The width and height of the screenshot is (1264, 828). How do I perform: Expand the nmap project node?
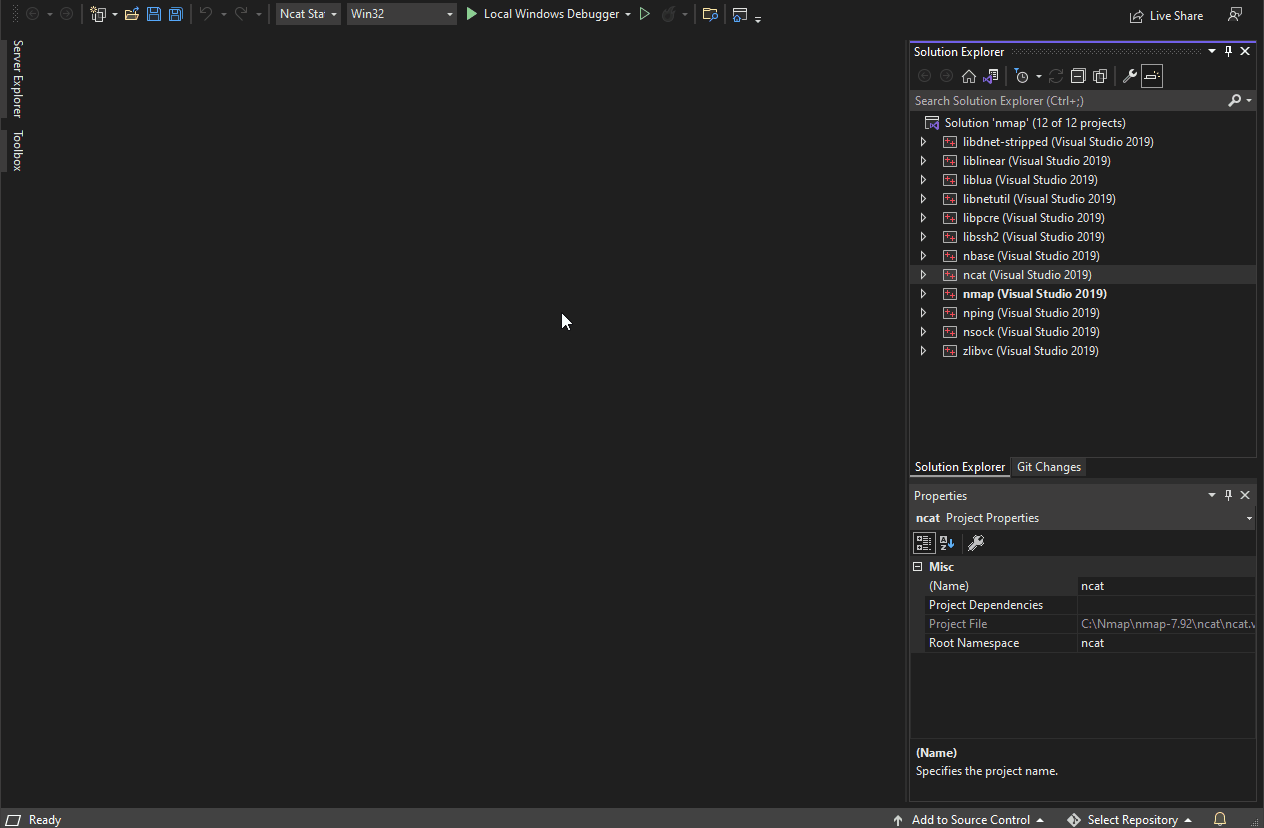pos(923,294)
